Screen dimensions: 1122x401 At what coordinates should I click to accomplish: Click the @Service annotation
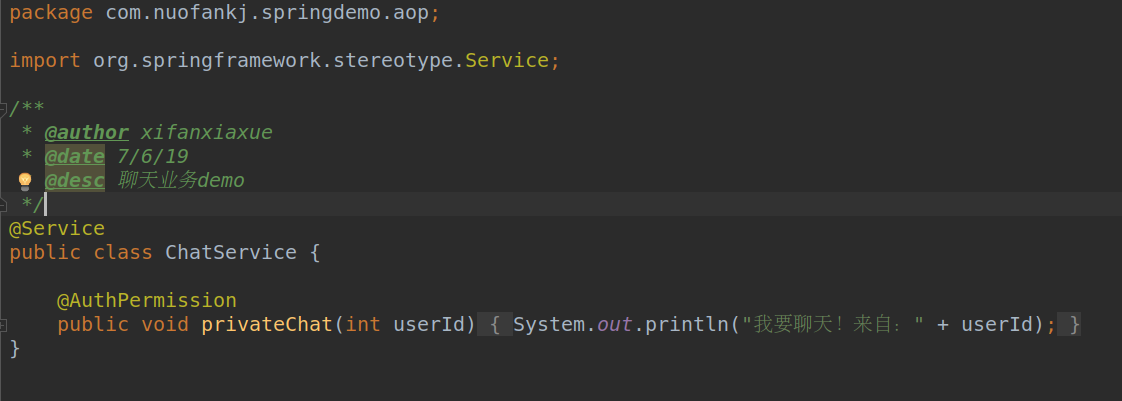pyautogui.click(x=57, y=228)
